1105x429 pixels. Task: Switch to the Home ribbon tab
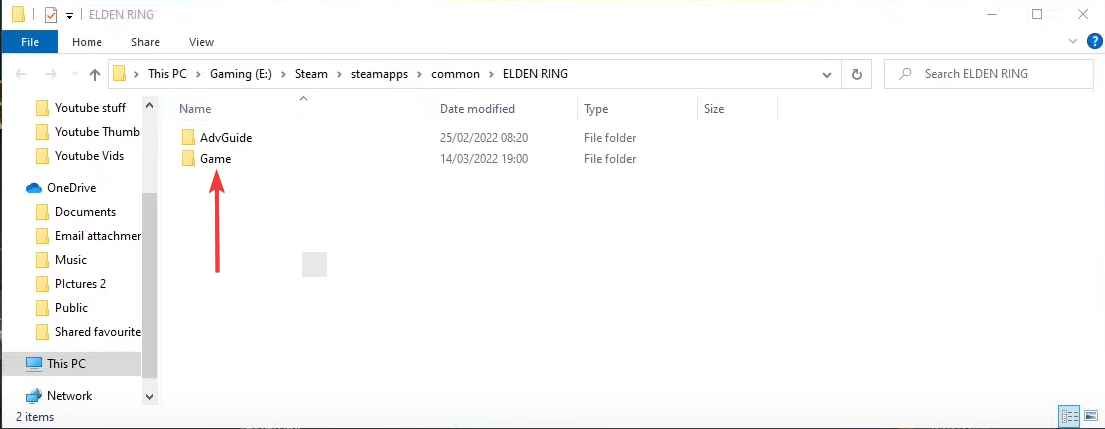pyautogui.click(x=87, y=42)
